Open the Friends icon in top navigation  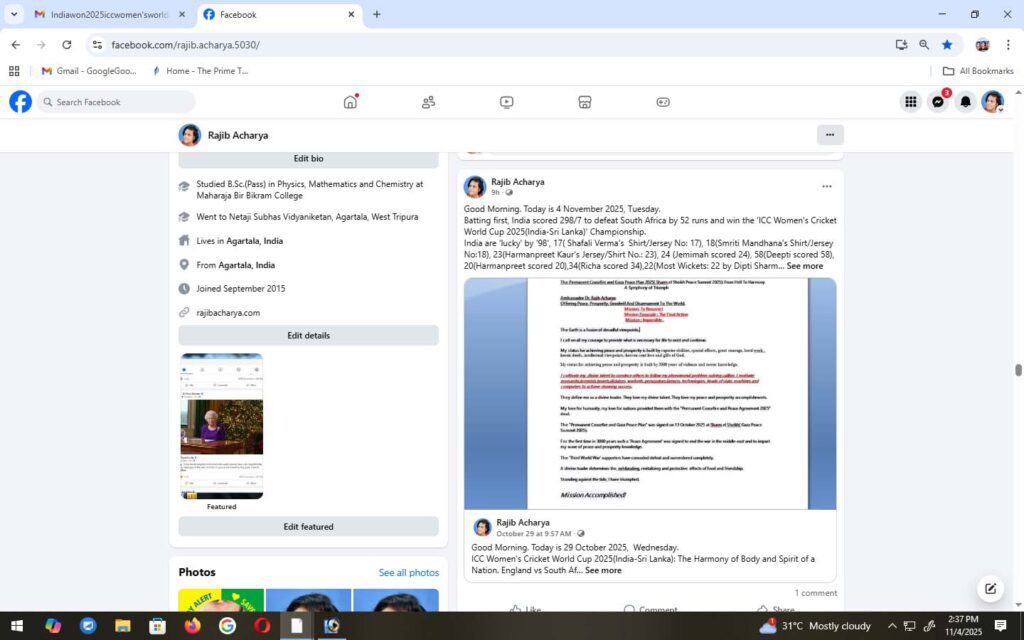(428, 102)
